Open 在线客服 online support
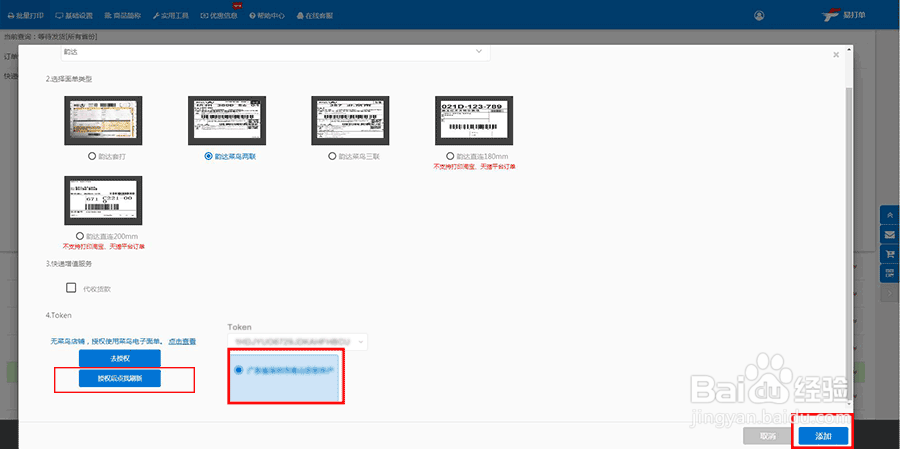The image size is (900, 449). point(315,16)
